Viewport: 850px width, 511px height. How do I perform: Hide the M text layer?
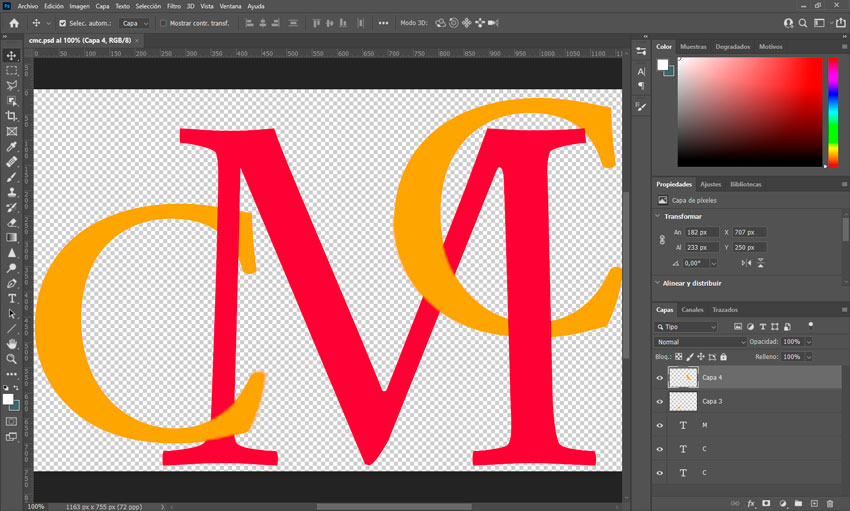(659, 425)
